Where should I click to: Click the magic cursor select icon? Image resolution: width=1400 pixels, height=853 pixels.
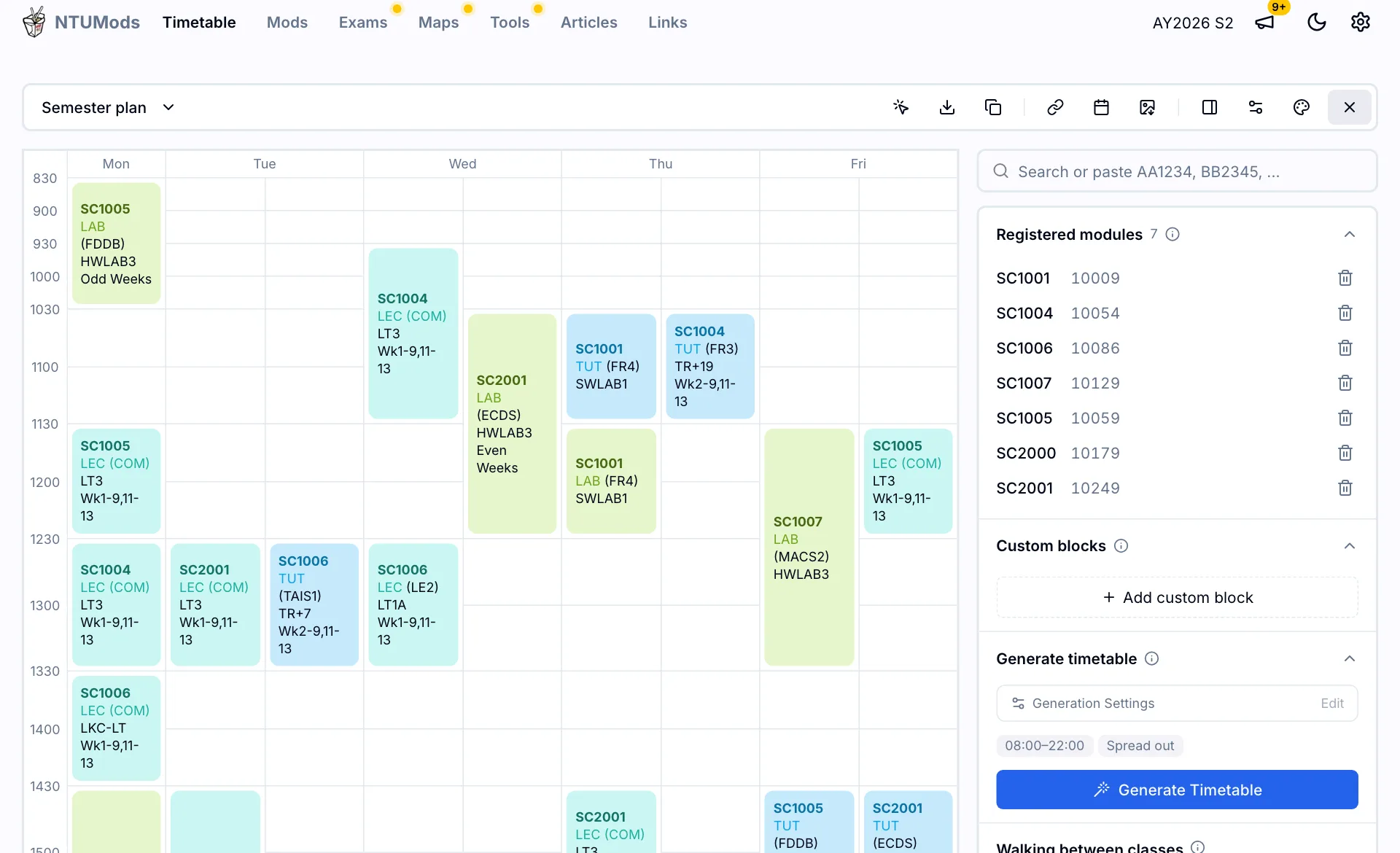(901, 108)
